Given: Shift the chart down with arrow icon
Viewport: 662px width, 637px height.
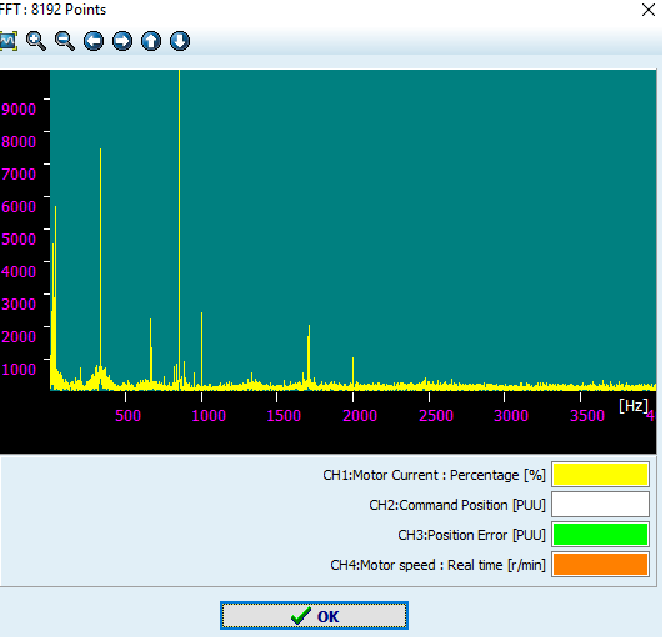Looking at the screenshot, I should (180, 41).
